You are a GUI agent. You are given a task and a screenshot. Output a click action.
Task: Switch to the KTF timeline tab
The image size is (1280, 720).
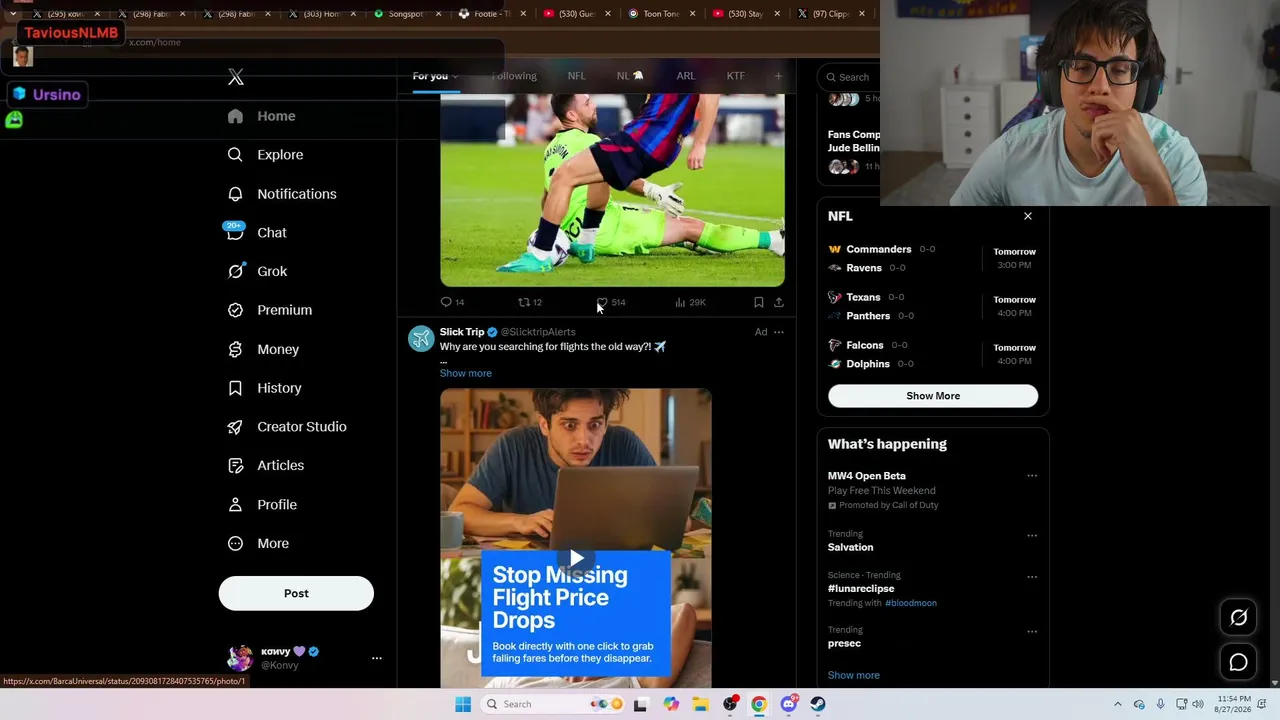pyautogui.click(x=735, y=76)
